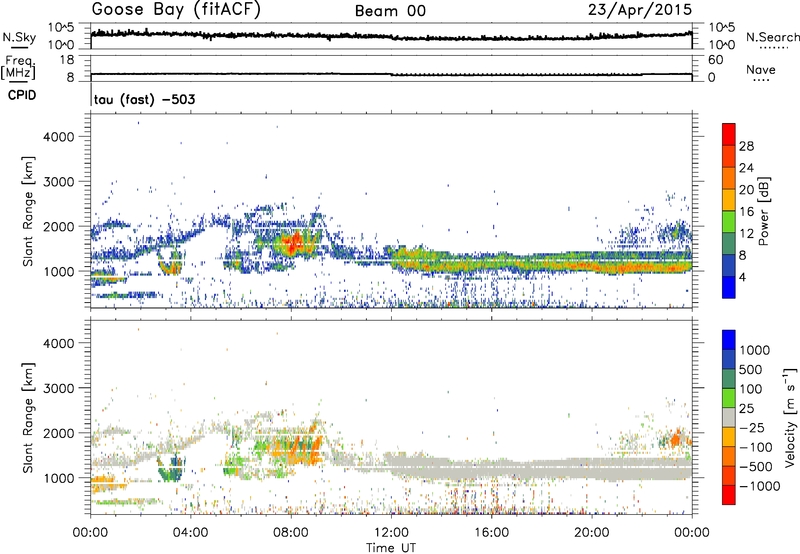The image size is (800, 554).
Task: Click the power panel 'Slant Range [km]' axis label
Action: [x=28, y=211]
